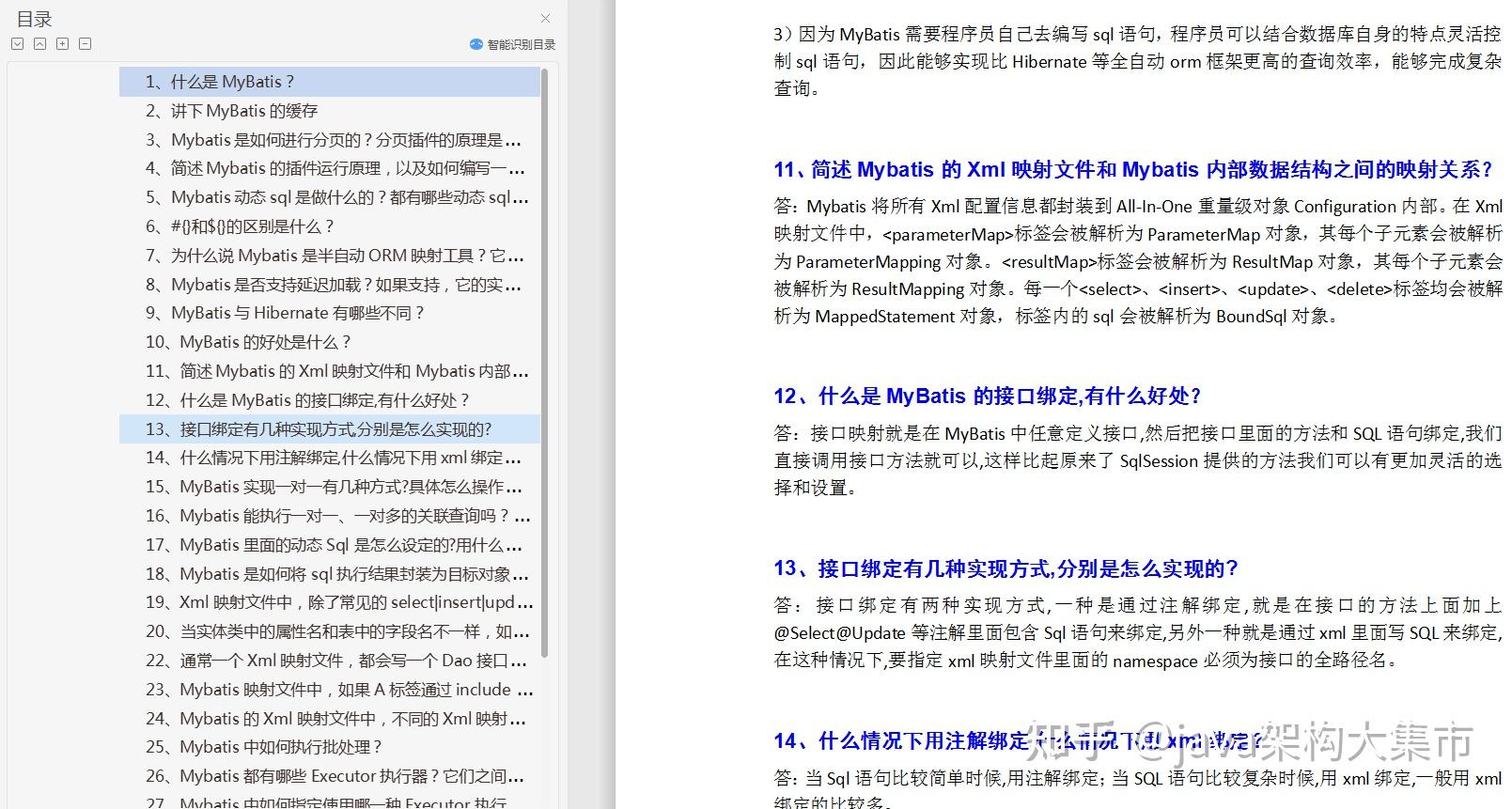The image size is (1512, 809).
Task: Select outline entry 26 about Executor 执行器
Action: (x=330, y=776)
